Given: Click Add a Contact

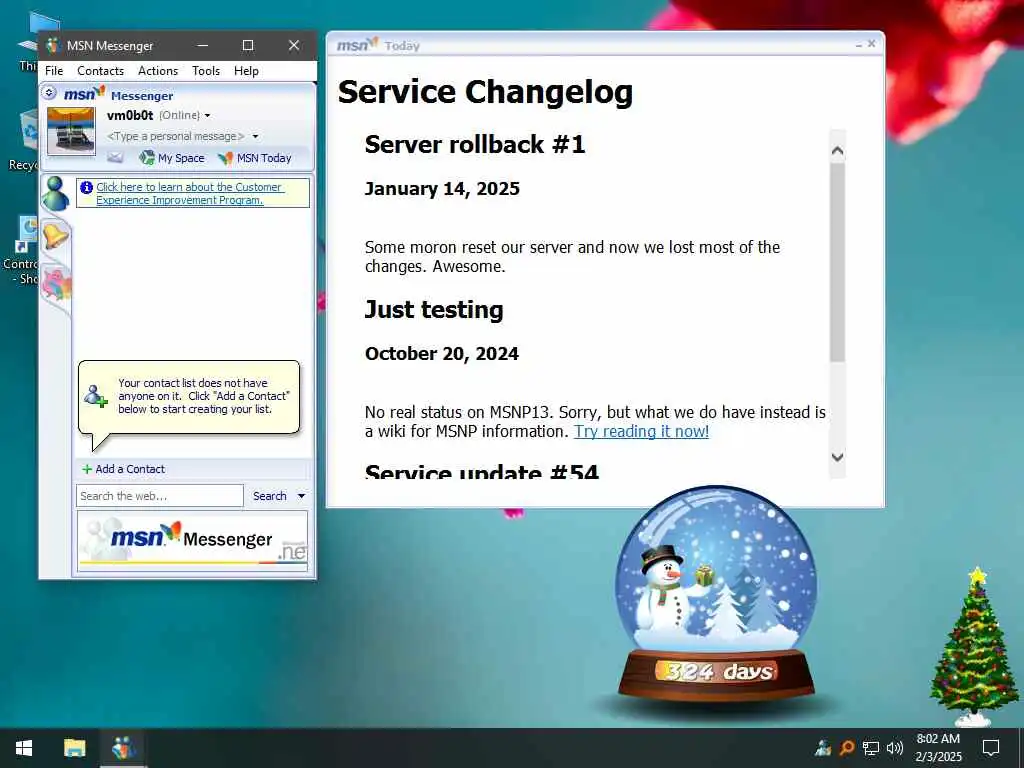Looking at the screenshot, I should tap(123, 469).
